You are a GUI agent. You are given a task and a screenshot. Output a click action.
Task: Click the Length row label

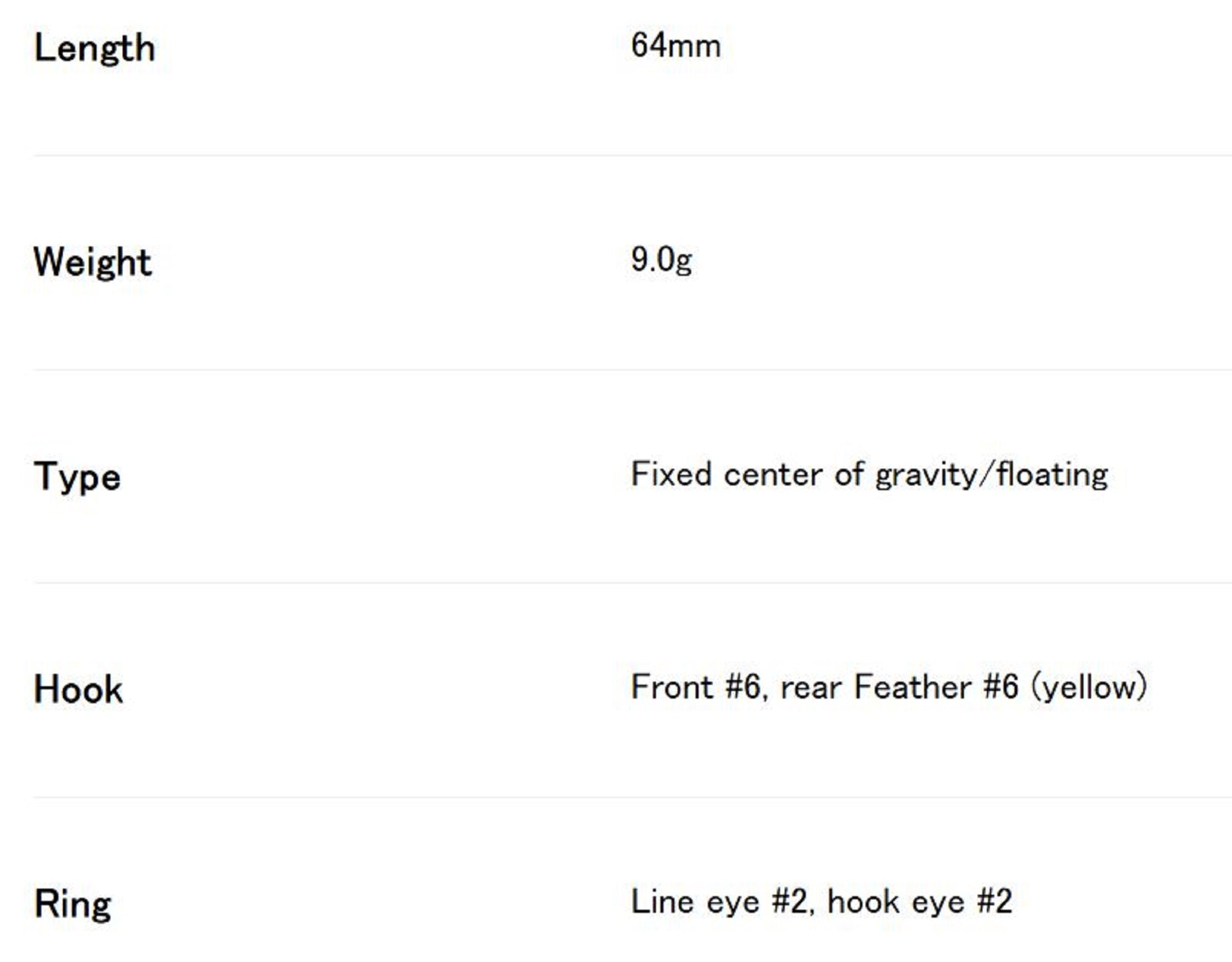pos(94,48)
